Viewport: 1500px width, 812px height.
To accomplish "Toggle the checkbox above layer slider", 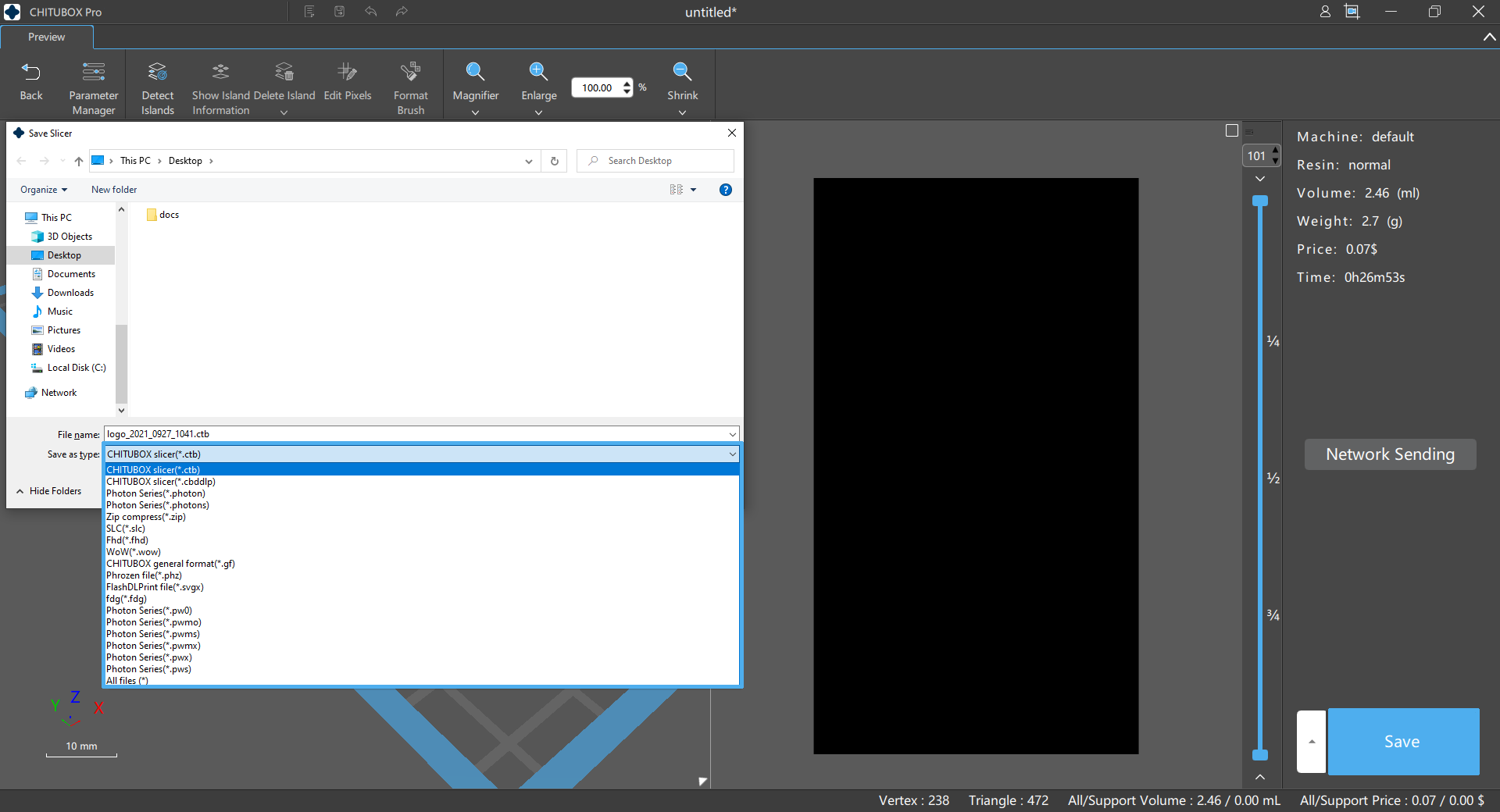I will click(x=1232, y=130).
